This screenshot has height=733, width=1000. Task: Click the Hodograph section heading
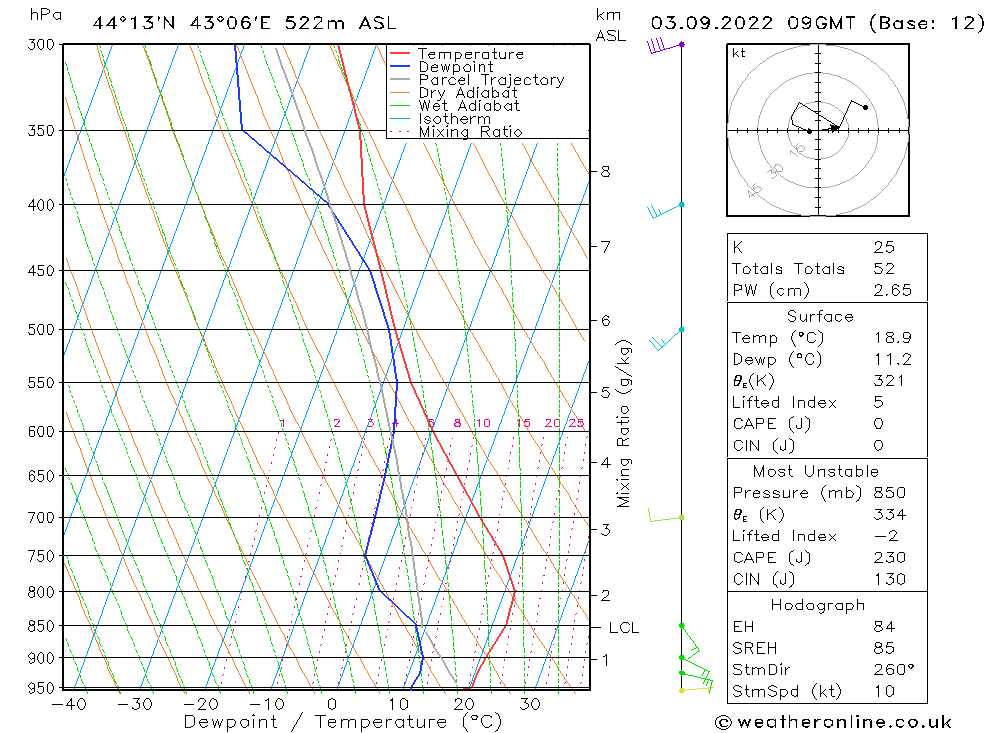tap(818, 605)
